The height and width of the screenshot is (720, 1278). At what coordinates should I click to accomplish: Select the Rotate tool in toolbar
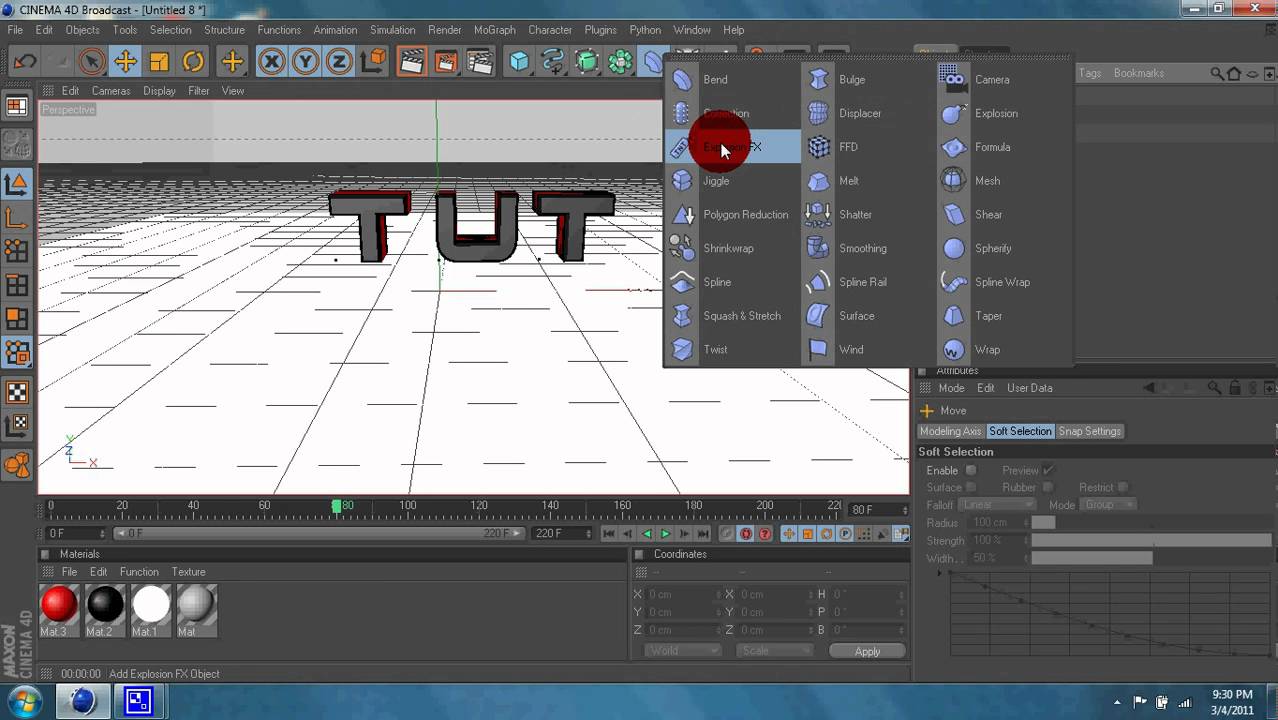click(193, 62)
